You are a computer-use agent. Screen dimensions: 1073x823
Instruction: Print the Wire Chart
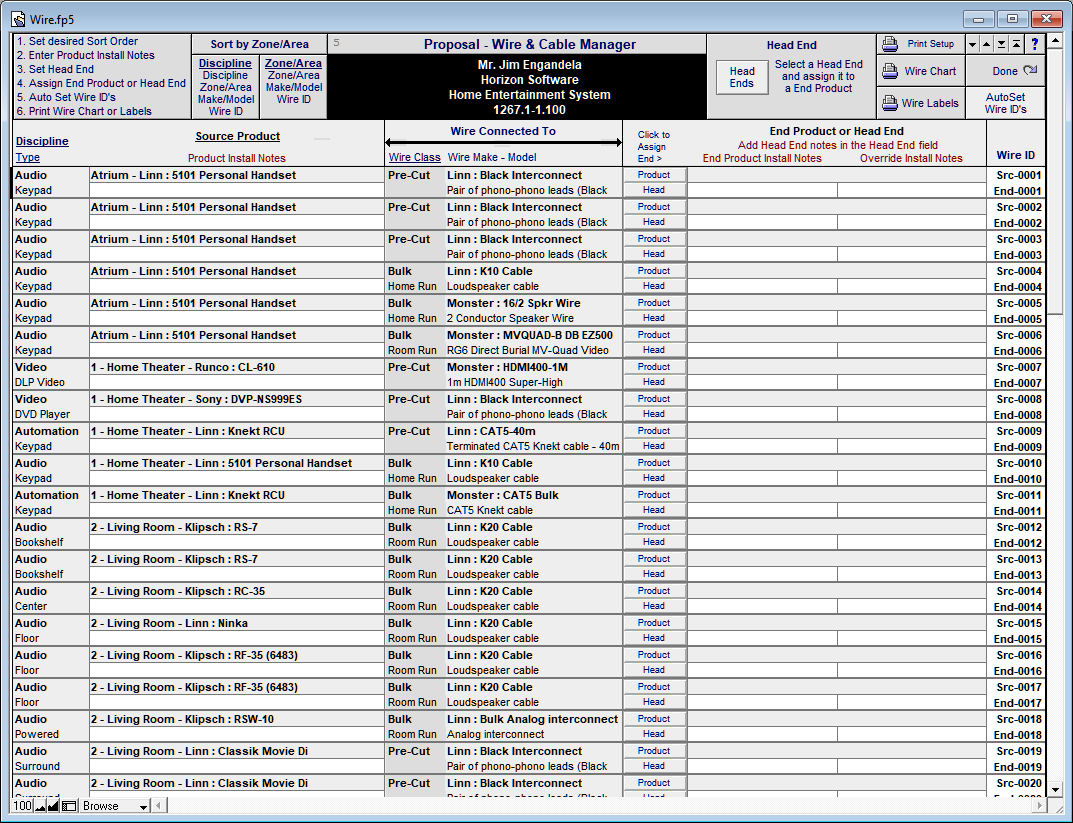[920, 71]
